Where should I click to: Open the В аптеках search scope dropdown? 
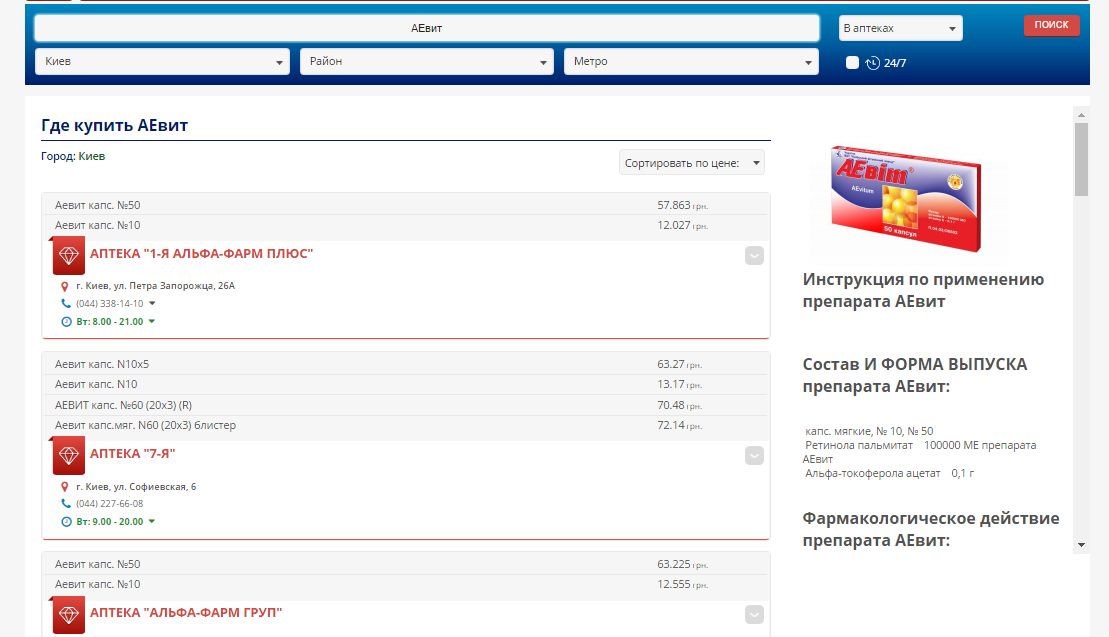[x=900, y=28]
